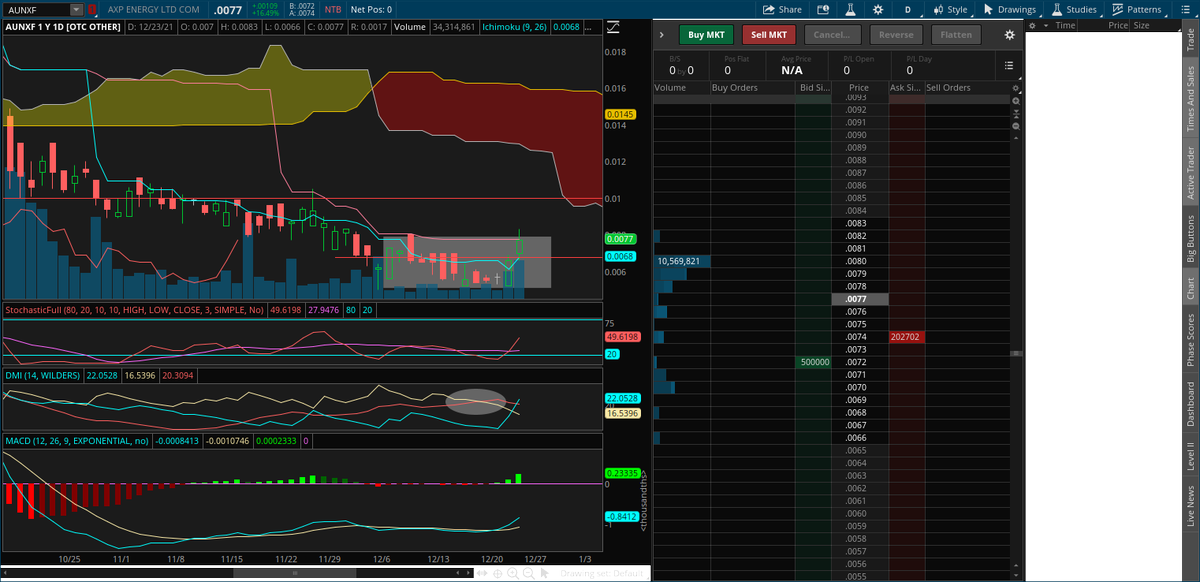Open the Studies menu

click(x=1073, y=9)
